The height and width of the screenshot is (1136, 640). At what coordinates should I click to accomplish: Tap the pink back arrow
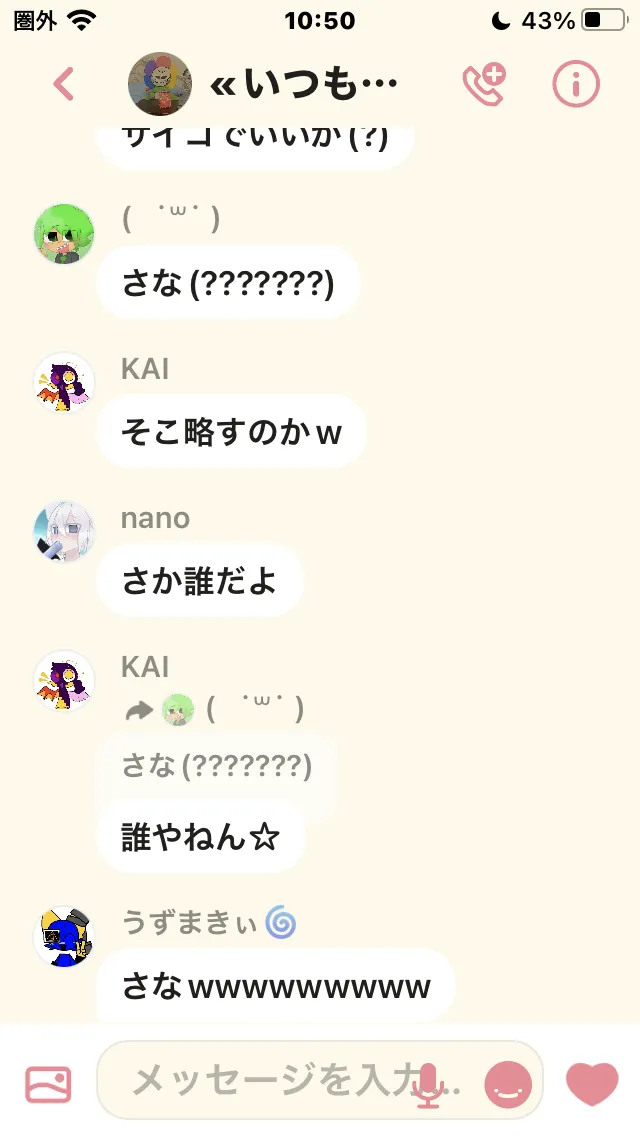pos(64,84)
